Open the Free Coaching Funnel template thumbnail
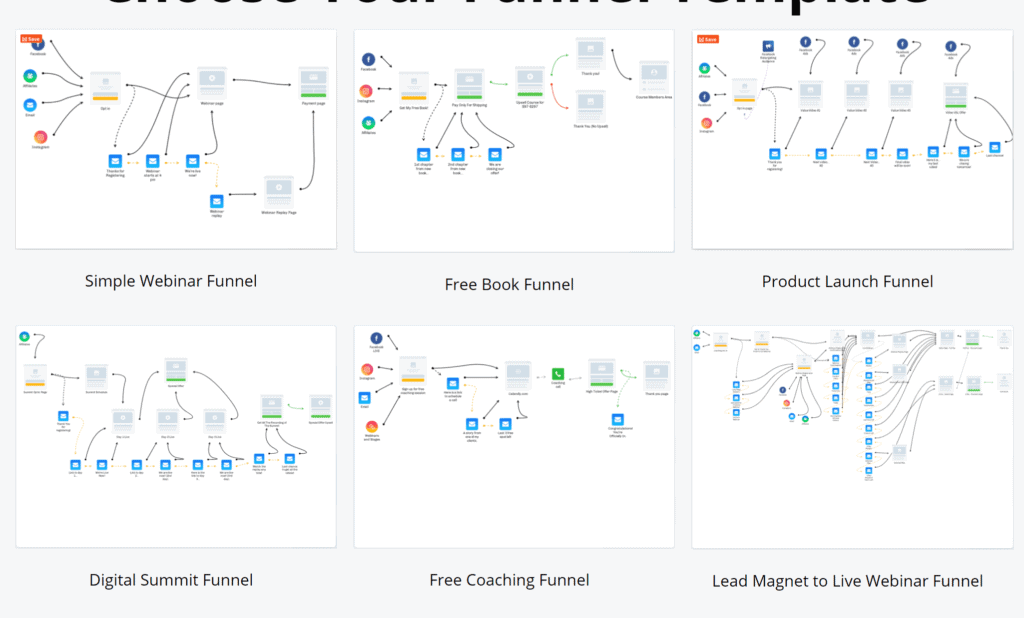 click(x=514, y=436)
